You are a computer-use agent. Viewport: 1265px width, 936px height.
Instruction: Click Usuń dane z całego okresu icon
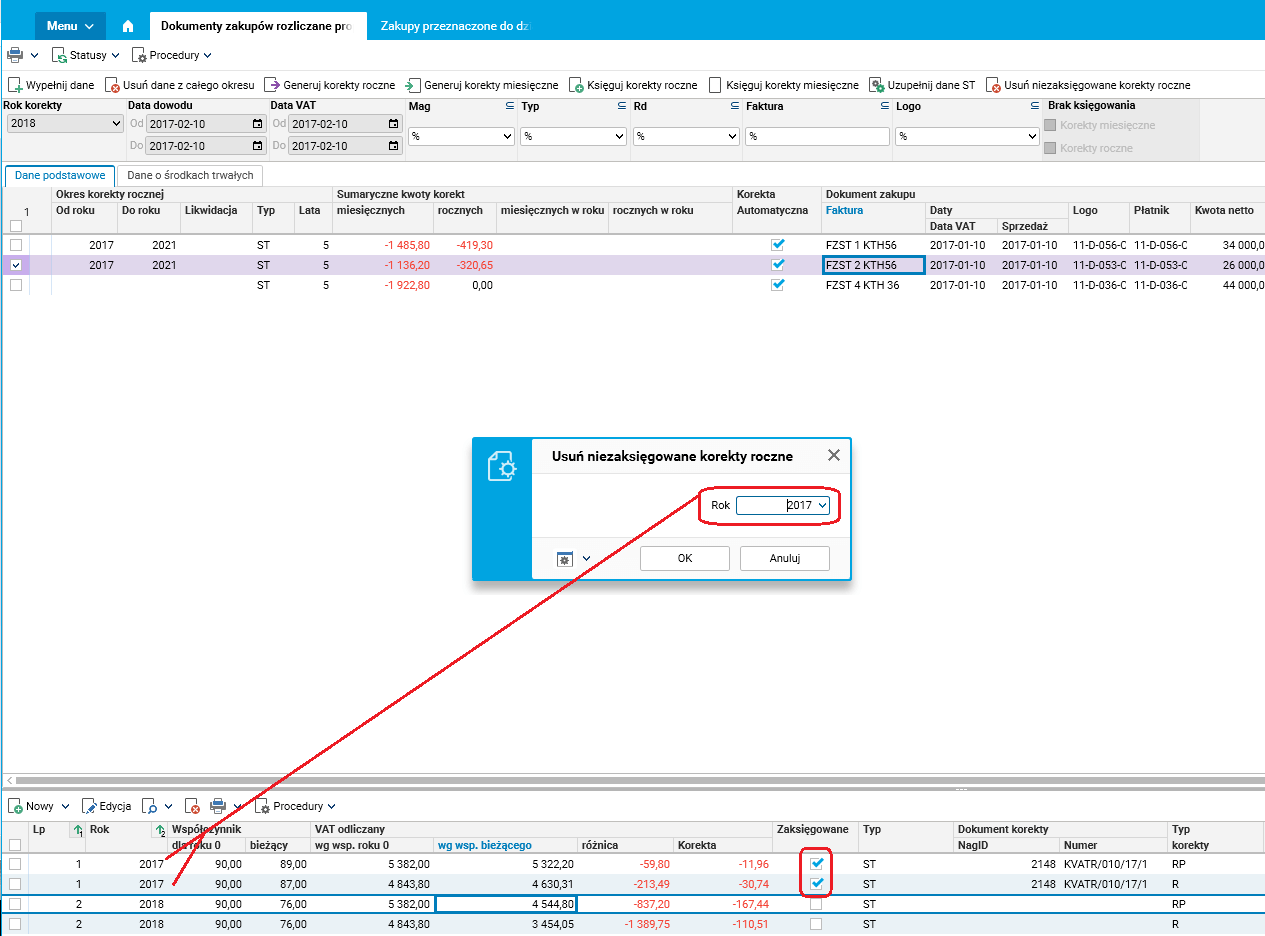click(x=112, y=86)
